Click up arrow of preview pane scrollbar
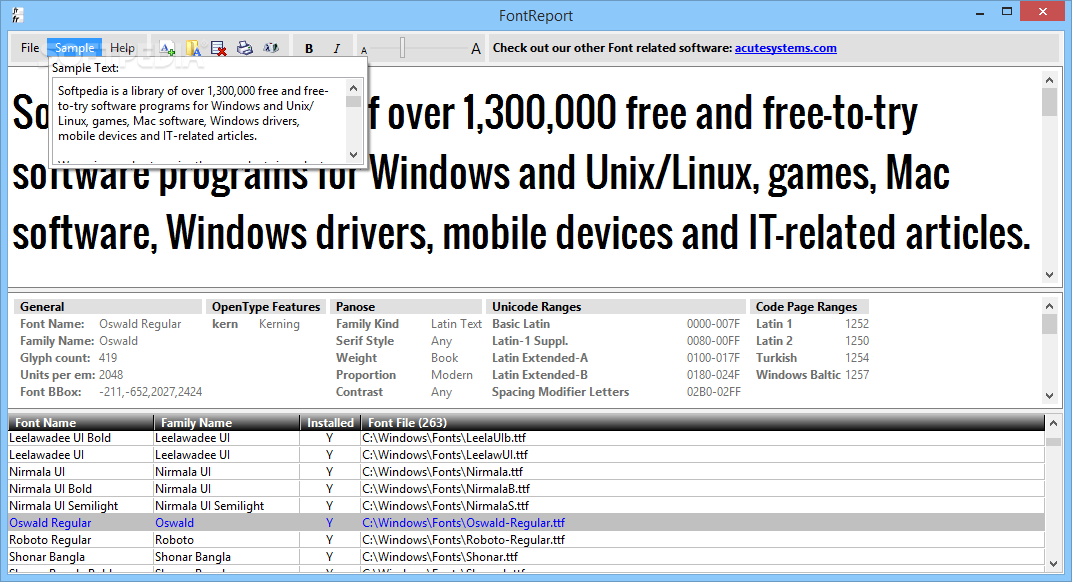The height and width of the screenshot is (582, 1072). coord(1049,80)
